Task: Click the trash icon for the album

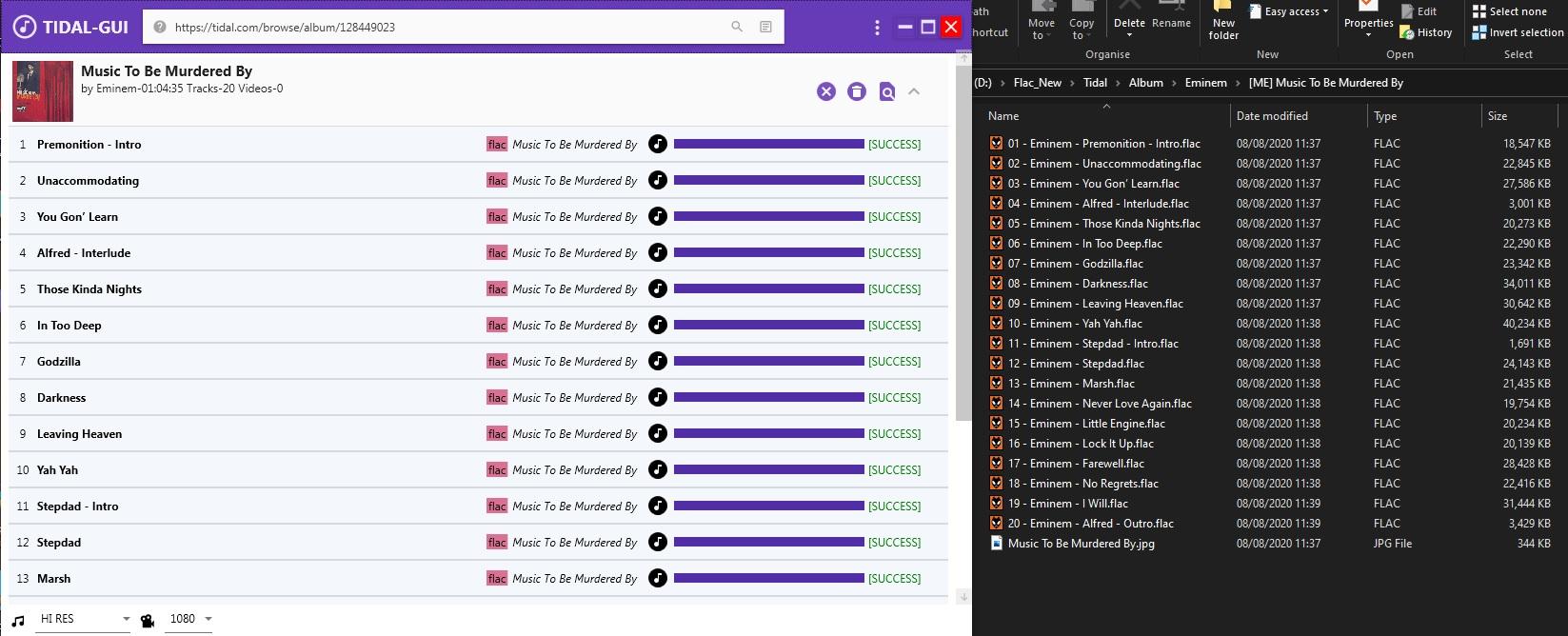Action: (857, 91)
